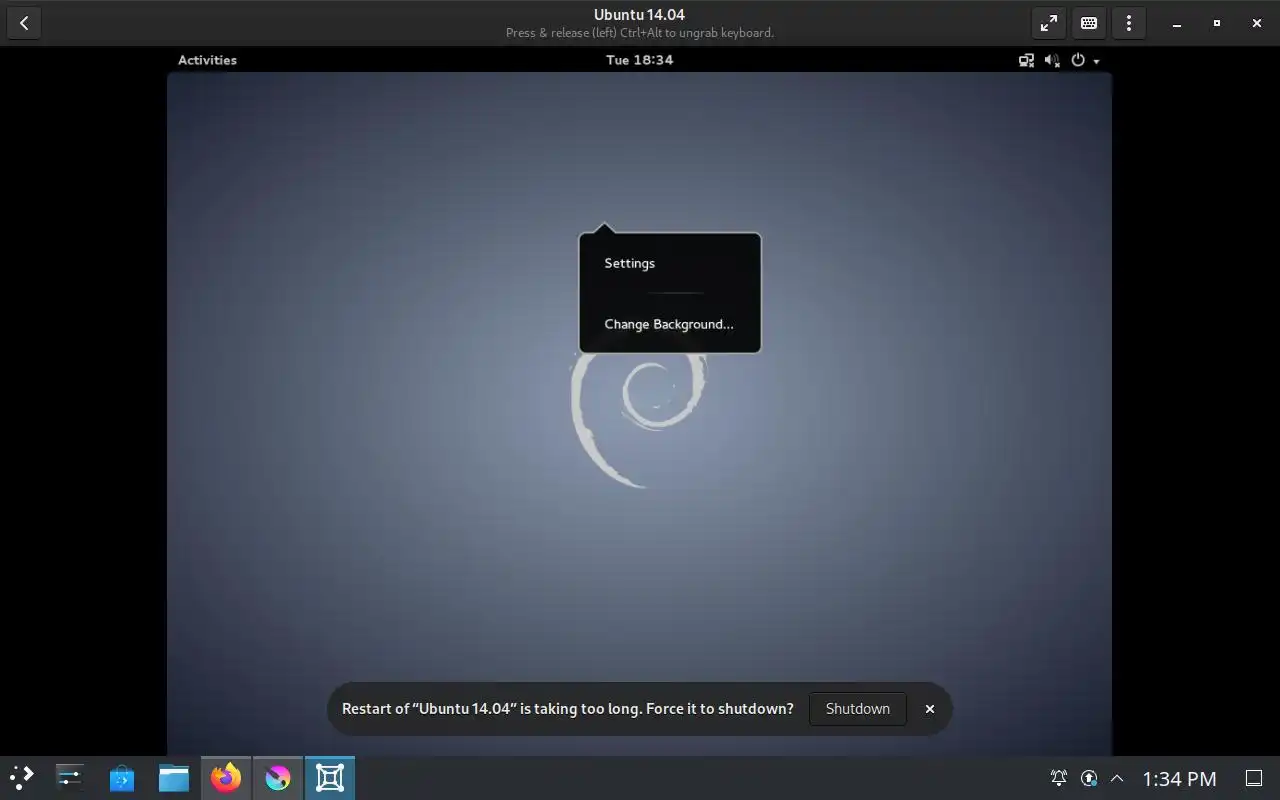Switch to Firefox in the taskbar
Image resolution: width=1280 pixels, height=800 pixels.
click(226, 777)
